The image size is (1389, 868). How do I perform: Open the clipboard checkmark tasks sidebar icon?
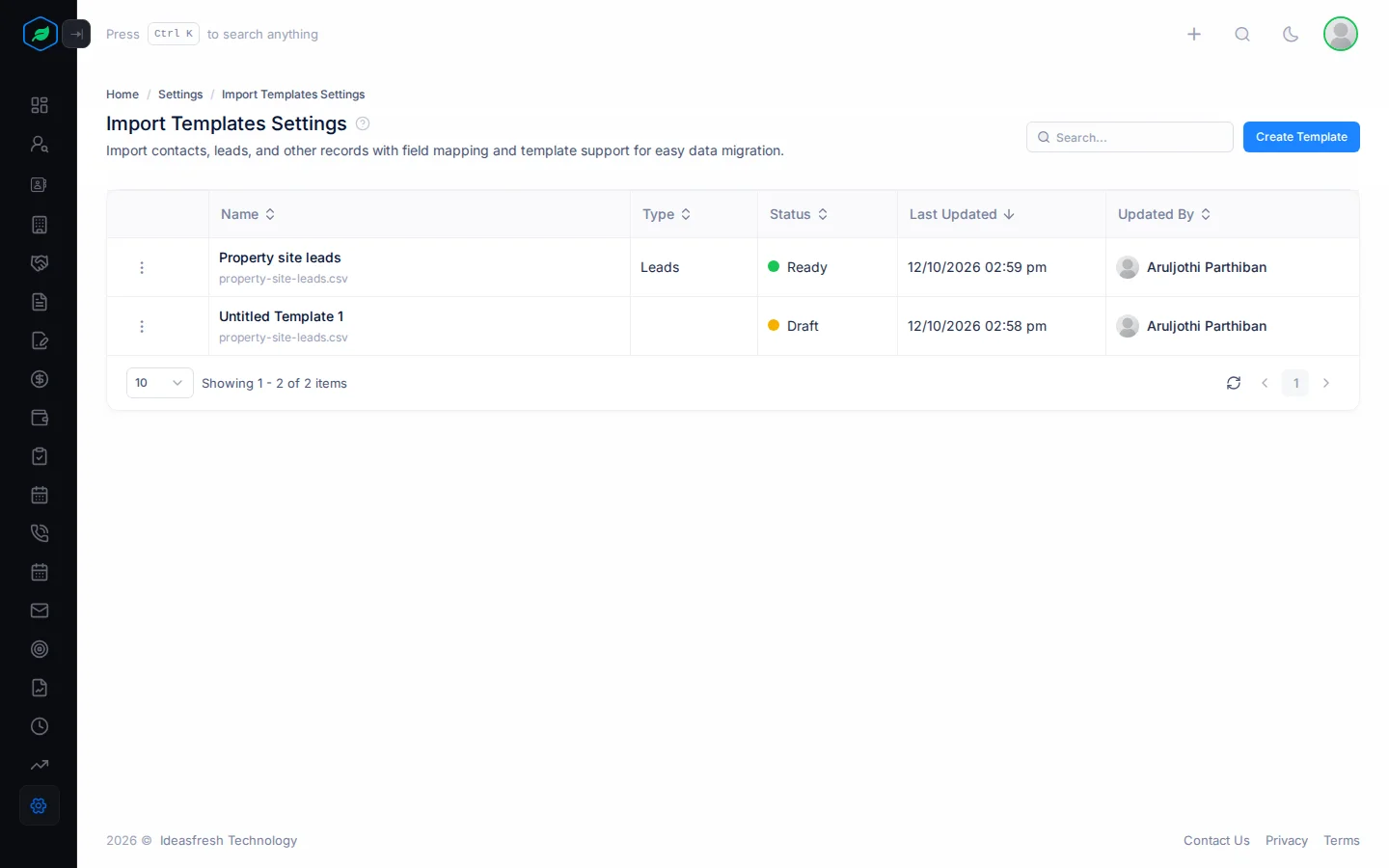(x=40, y=456)
